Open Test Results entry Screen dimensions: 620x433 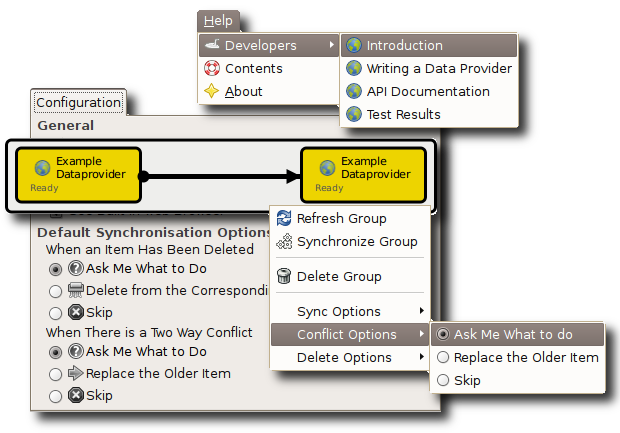(429, 114)
